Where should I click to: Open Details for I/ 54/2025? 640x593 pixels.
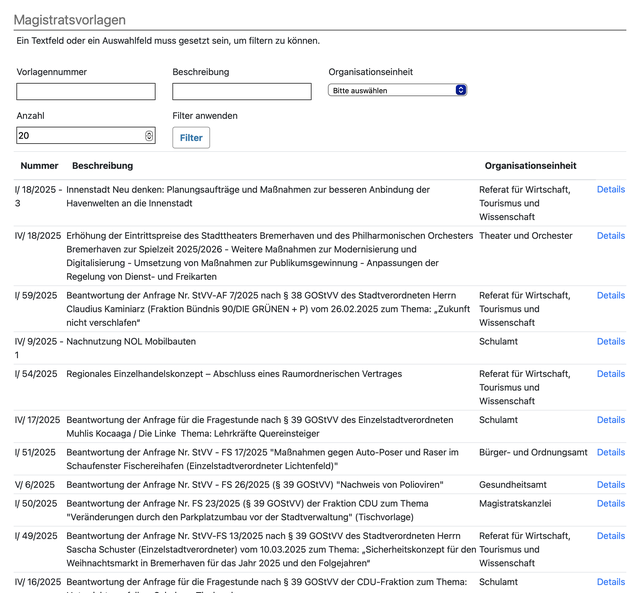tap(611, 373)
